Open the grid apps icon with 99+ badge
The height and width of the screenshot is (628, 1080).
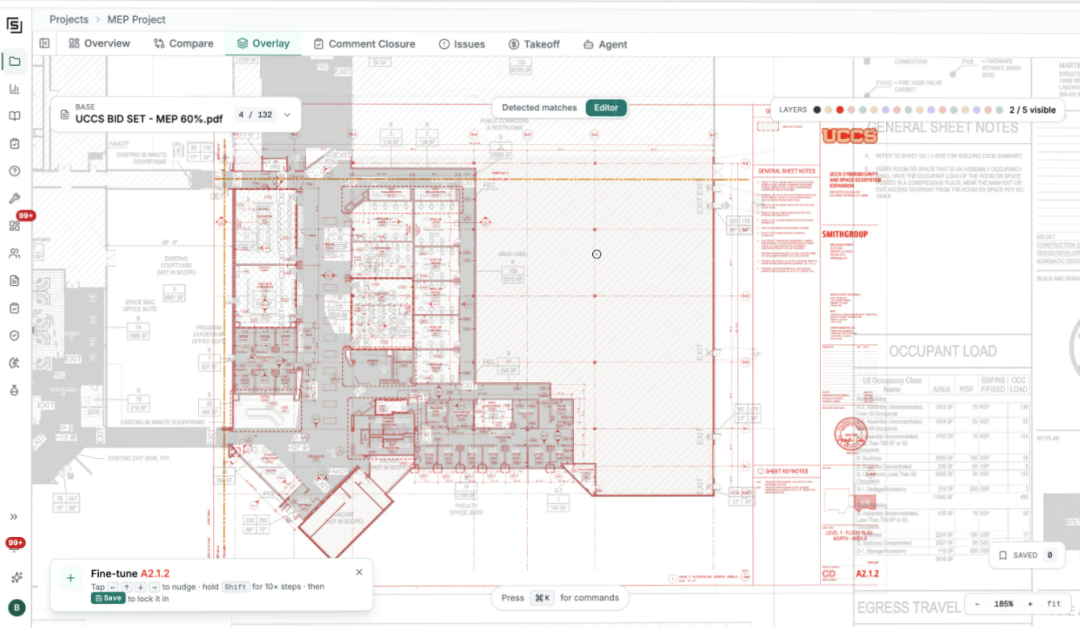tap(14, 226)
